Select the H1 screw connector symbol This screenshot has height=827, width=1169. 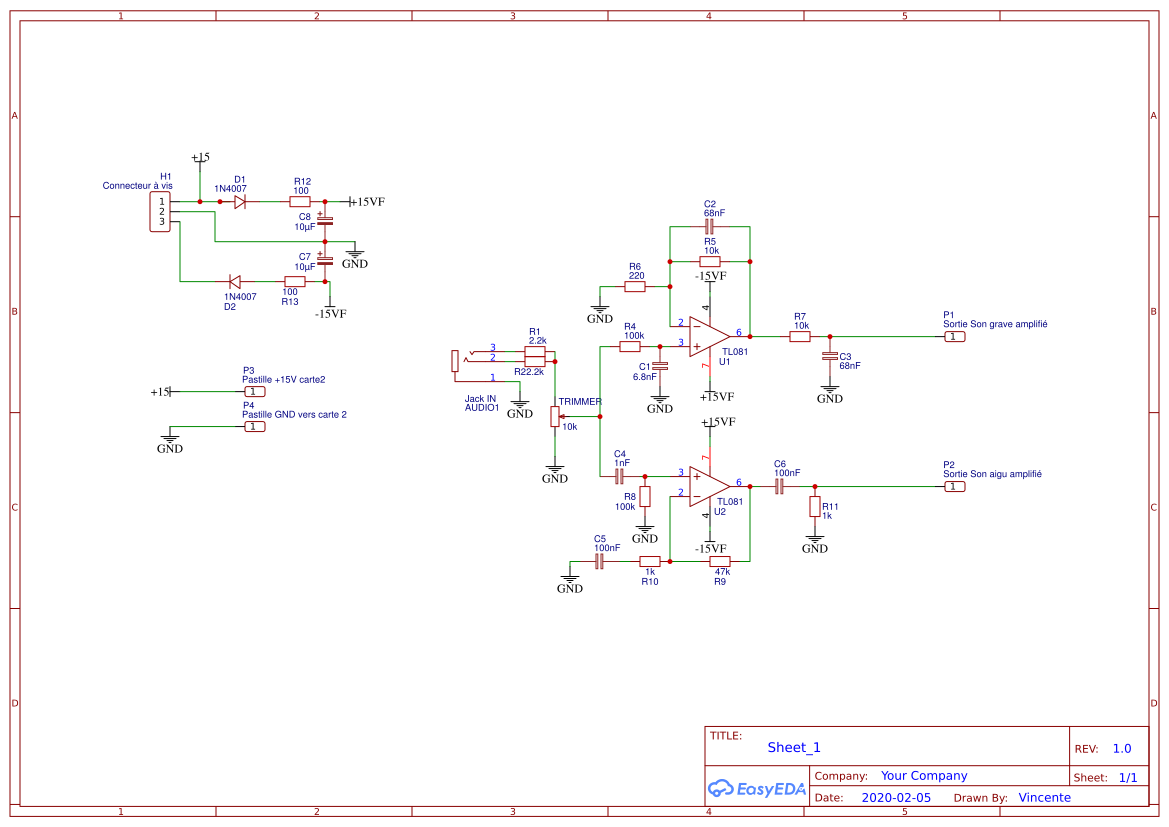[160, 212]
